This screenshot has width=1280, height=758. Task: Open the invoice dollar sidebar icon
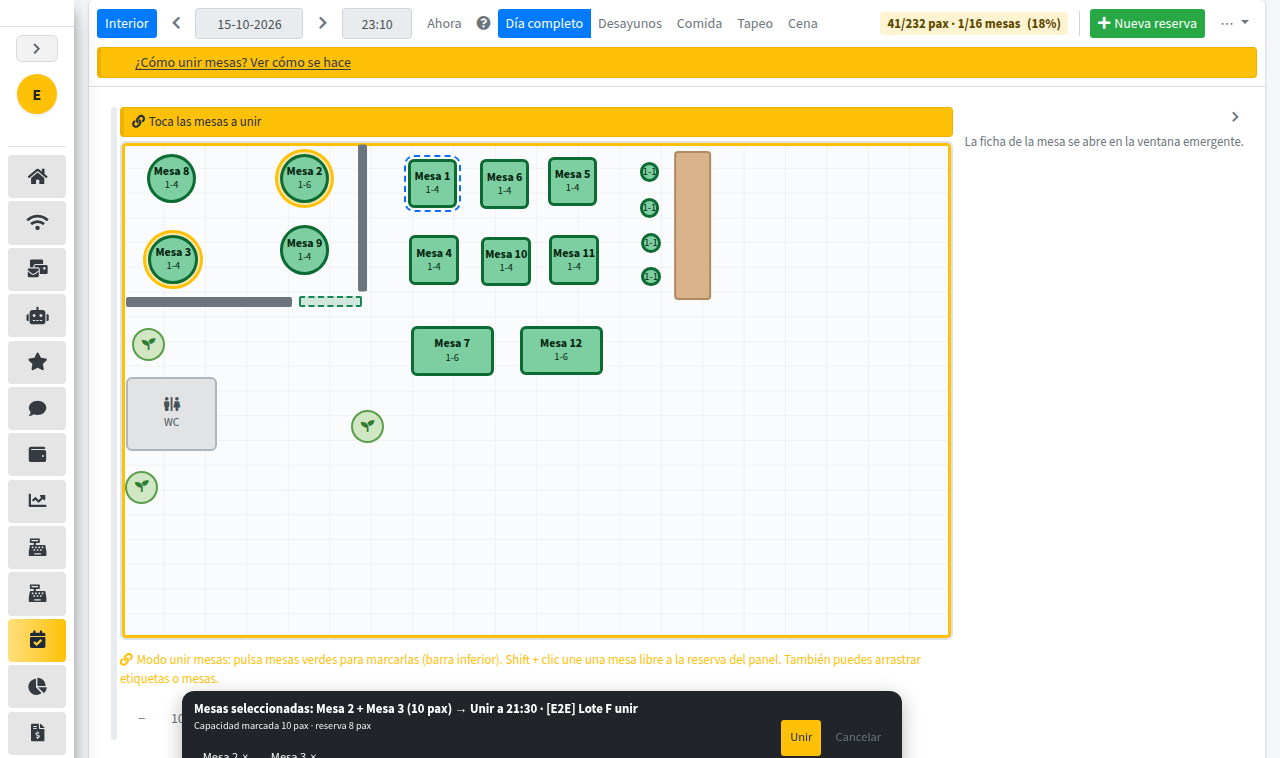[x=37, y=733]
